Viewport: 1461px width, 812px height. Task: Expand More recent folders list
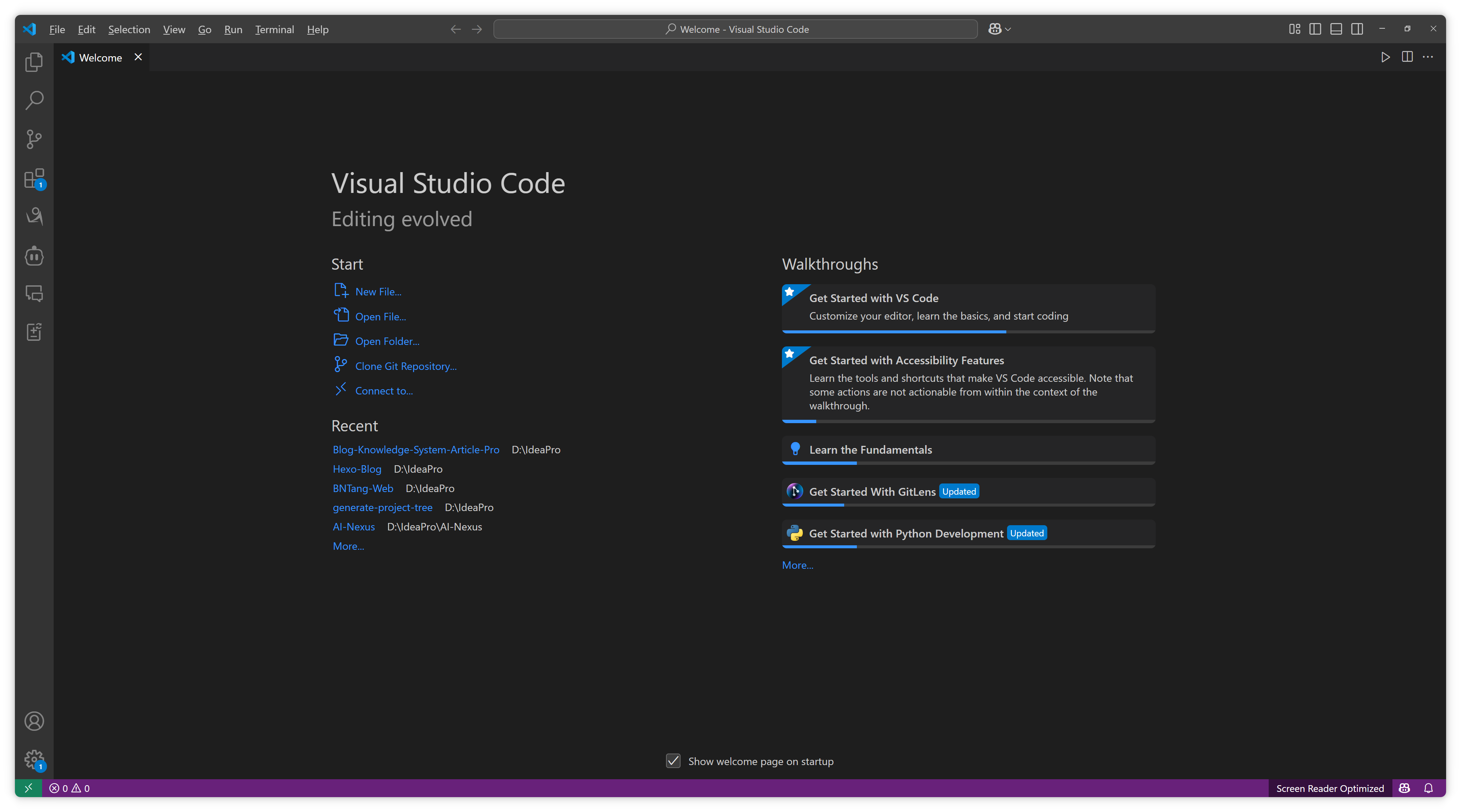pyautogui.click(x=348, y=546)
